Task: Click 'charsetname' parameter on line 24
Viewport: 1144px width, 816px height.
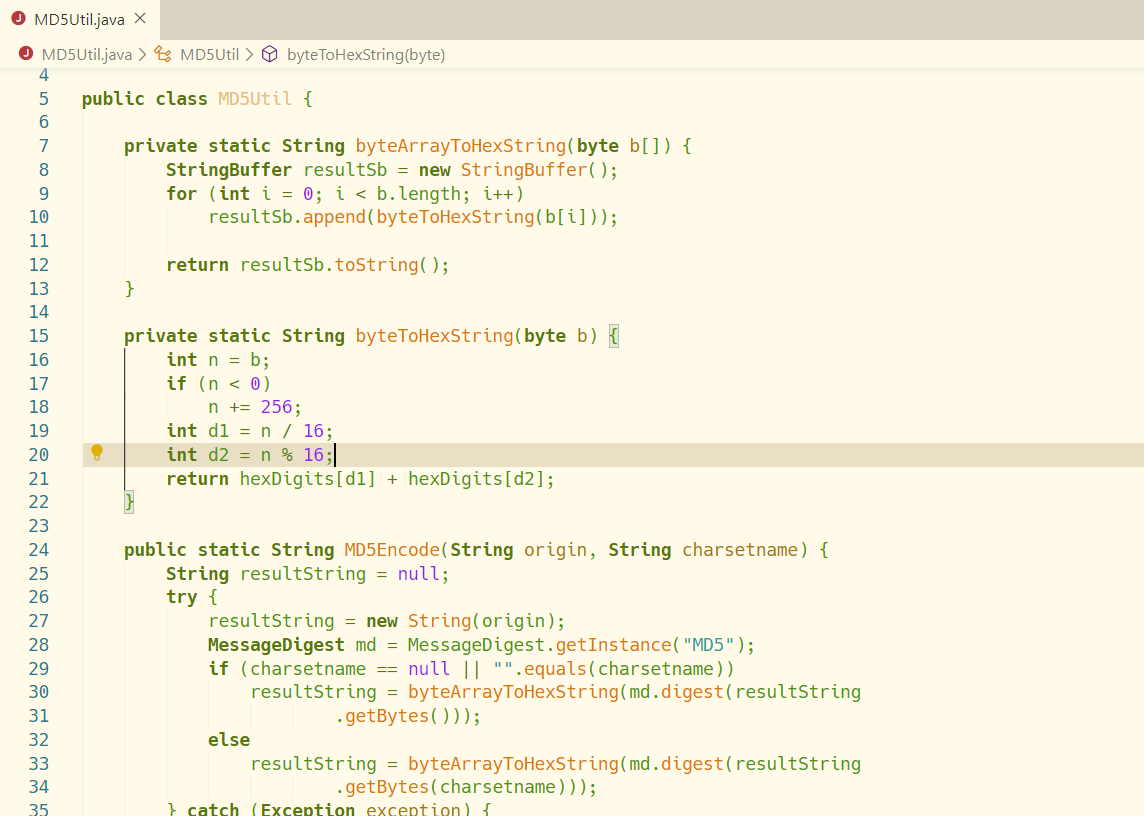Action: (x=740, y=550)
